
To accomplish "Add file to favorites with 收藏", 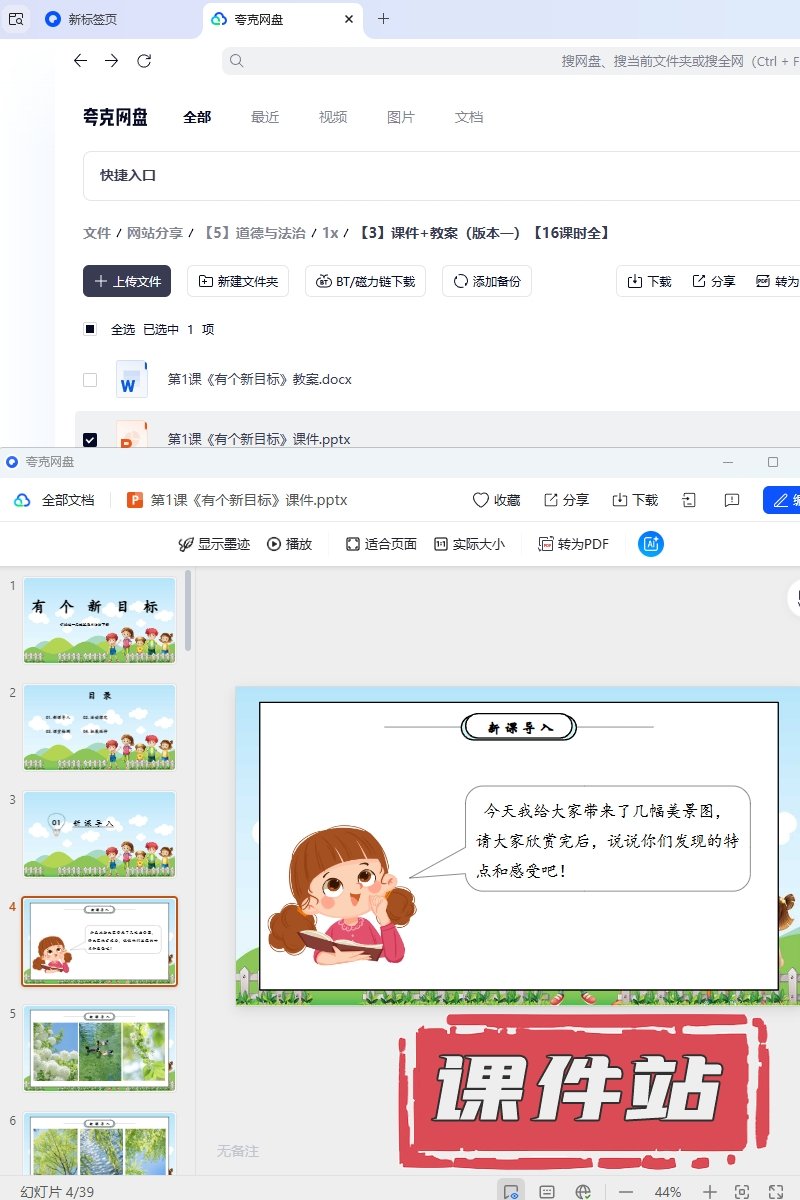I will pos(496,500).
